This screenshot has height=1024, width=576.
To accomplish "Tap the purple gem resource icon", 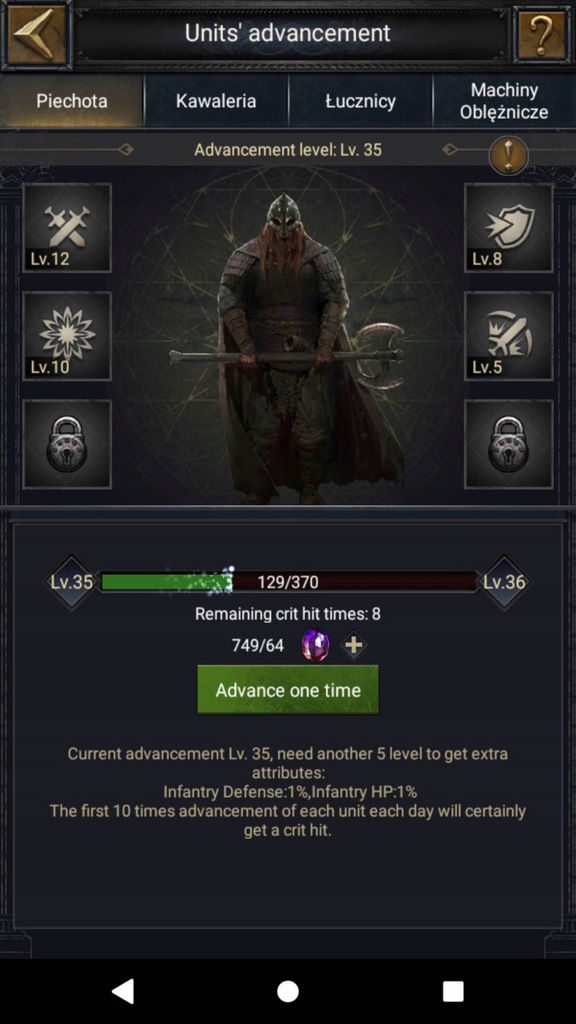I will tap(315, 646).
